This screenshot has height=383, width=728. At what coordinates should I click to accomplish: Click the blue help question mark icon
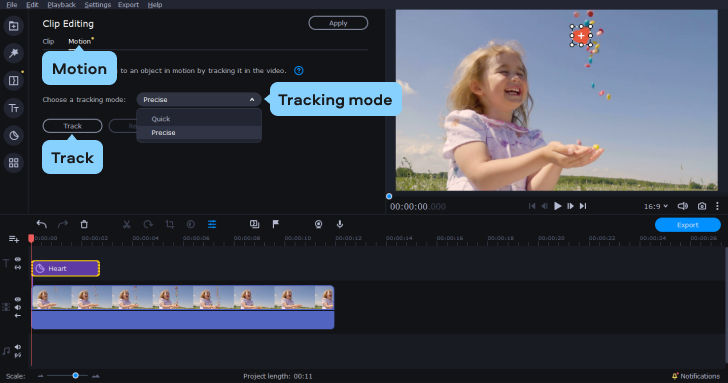point(299,71)
